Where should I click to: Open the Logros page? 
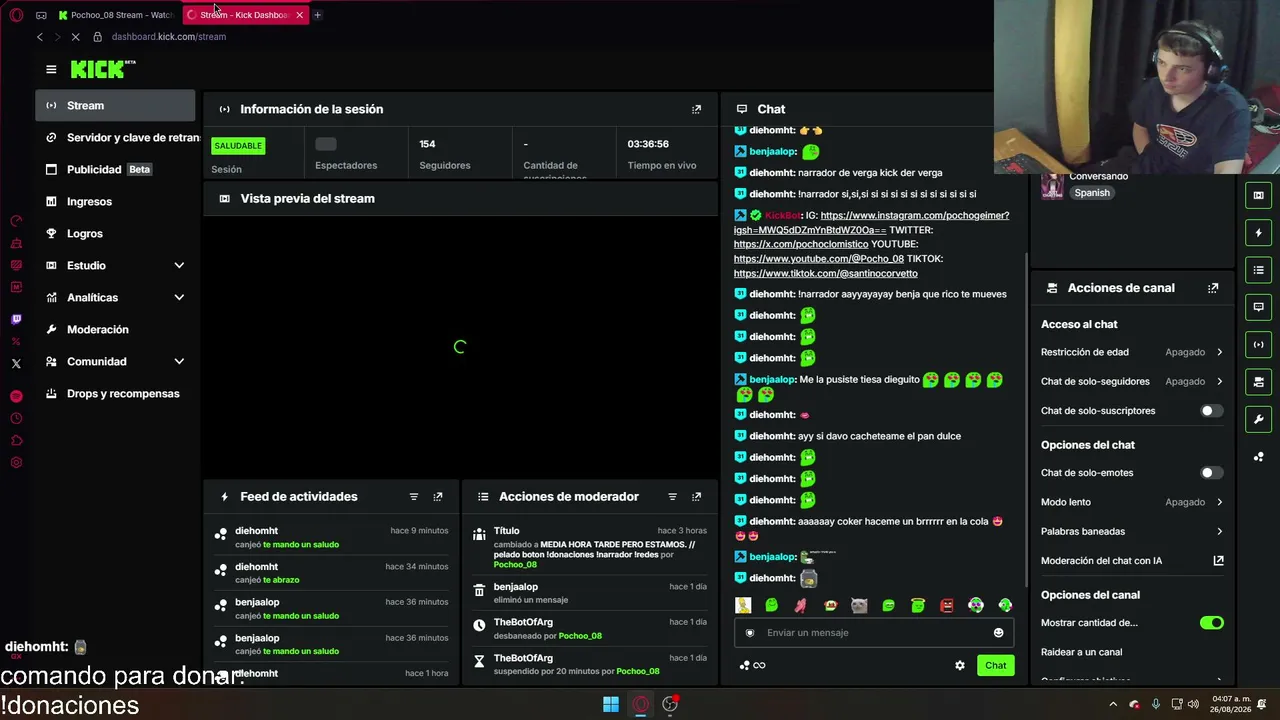pos(115,233)
